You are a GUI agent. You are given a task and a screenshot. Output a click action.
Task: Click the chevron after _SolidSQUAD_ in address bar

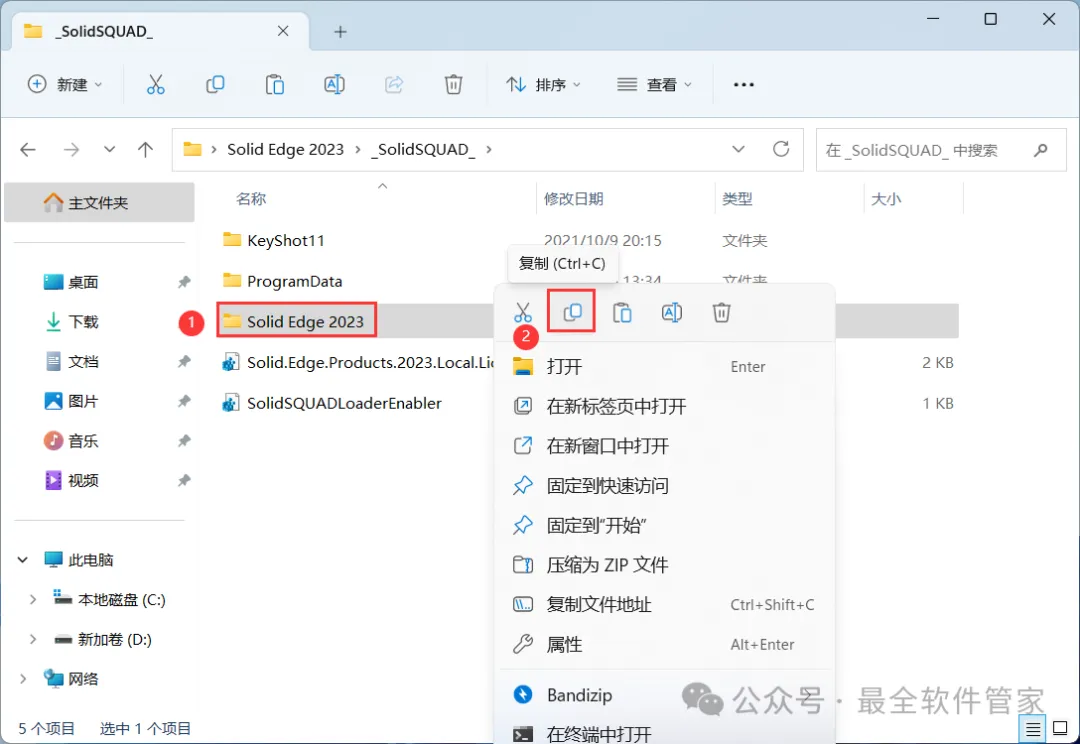click(x=489, y=149)
